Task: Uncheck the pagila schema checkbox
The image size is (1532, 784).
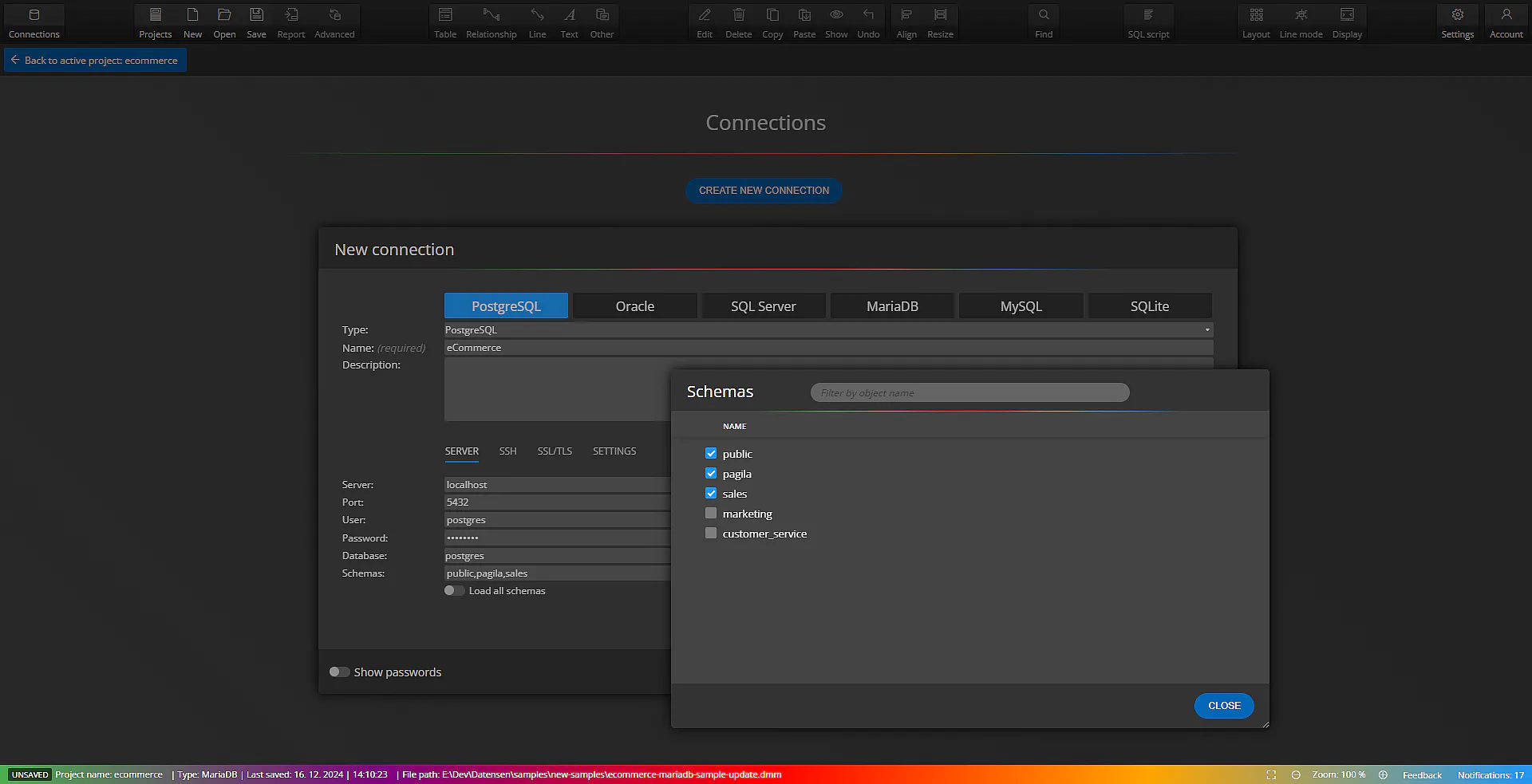Action: [x=711, y=473]
